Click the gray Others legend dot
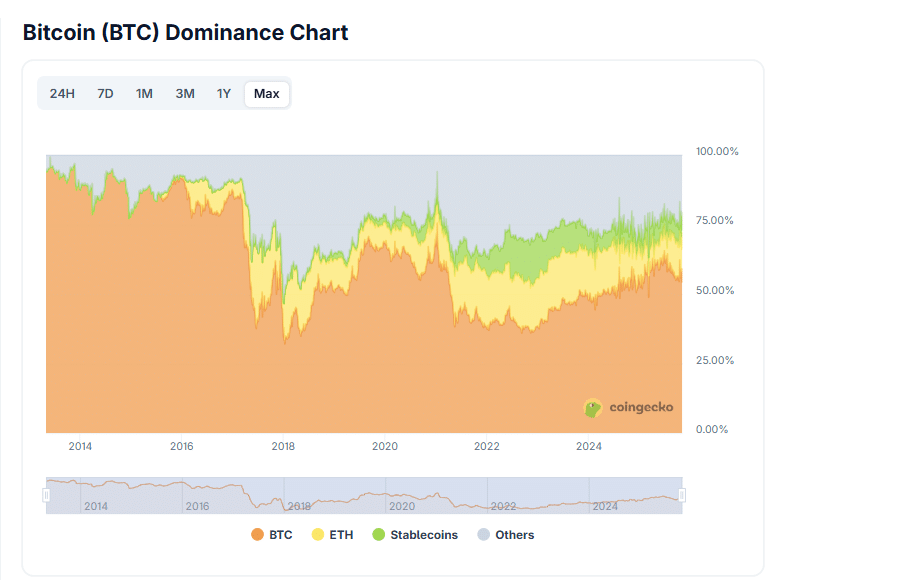The width and height of the screenshot is (903, 580). click(484, 535)
